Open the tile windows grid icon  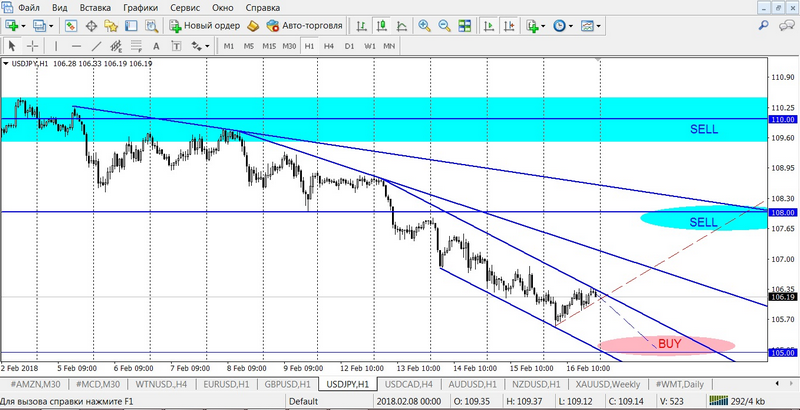tap(462, 25)
